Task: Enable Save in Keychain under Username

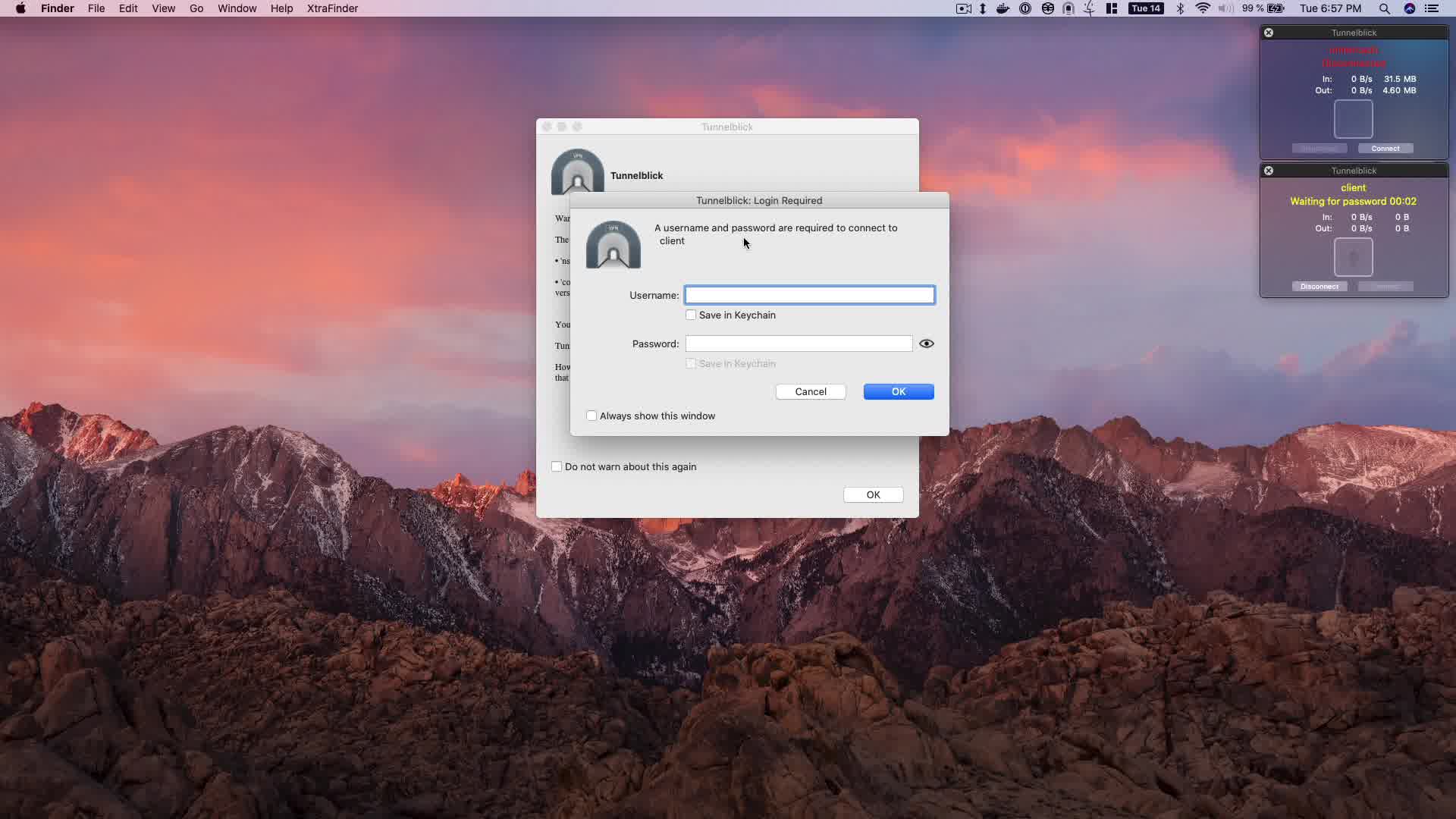Action: 691,315
